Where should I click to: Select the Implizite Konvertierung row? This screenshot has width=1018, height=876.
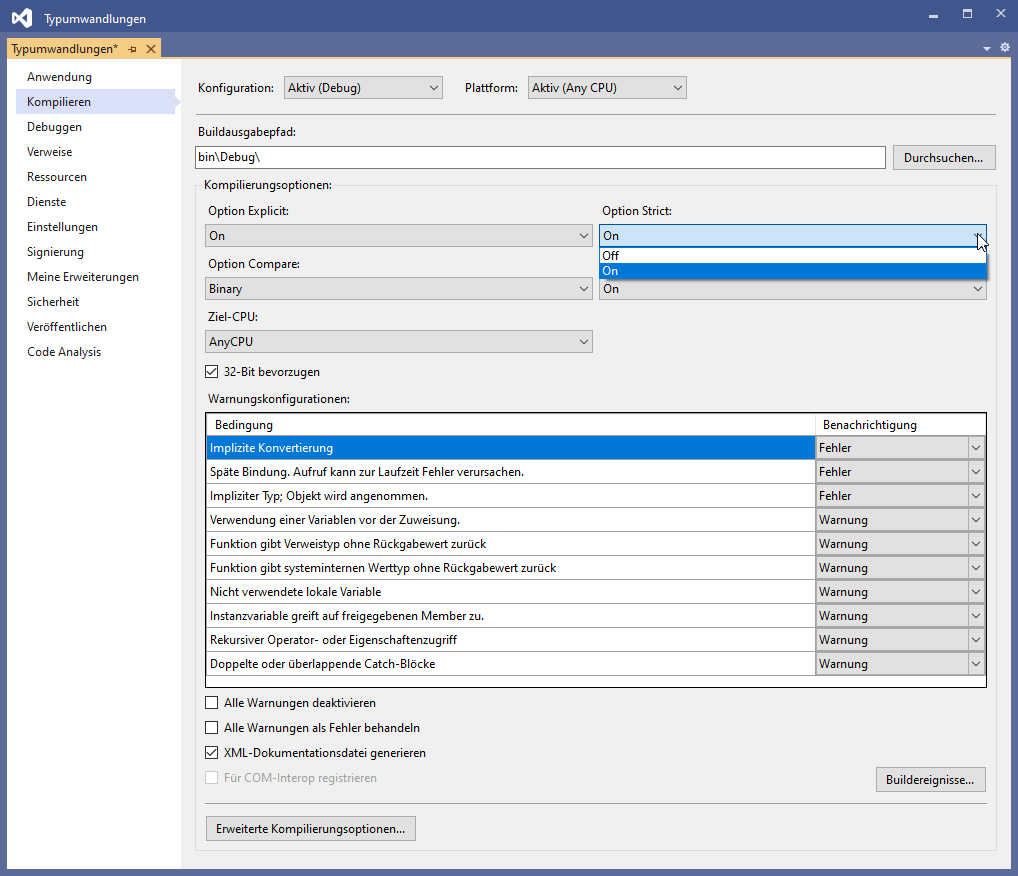pyautogui.click(x=510, y=448)
